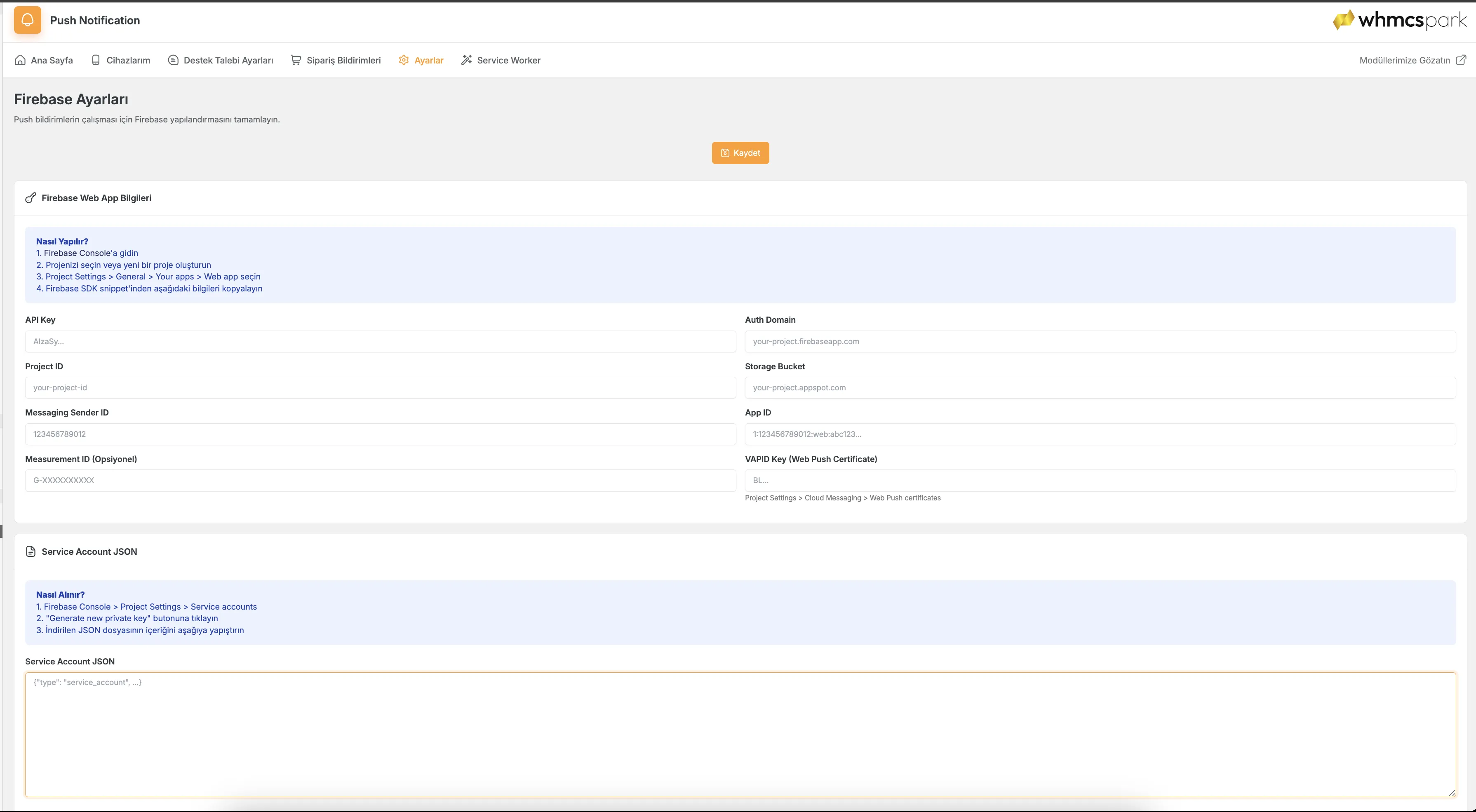
Task: Focus the Auth Domain input field
Action: 1100,341
